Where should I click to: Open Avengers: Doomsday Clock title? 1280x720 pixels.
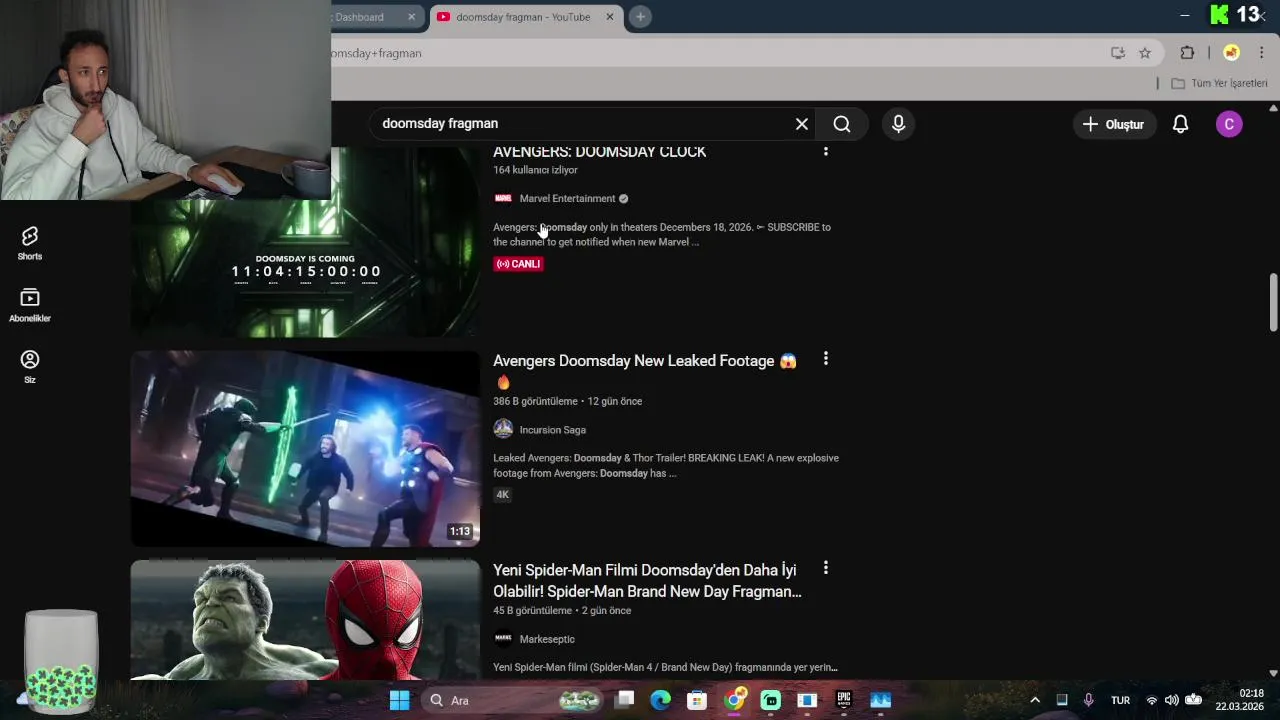[599, 151]
